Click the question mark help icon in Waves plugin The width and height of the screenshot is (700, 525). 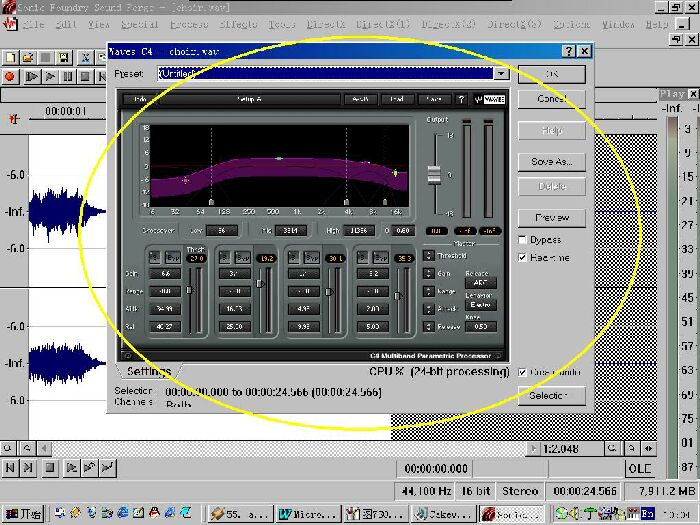click(462, 99)
